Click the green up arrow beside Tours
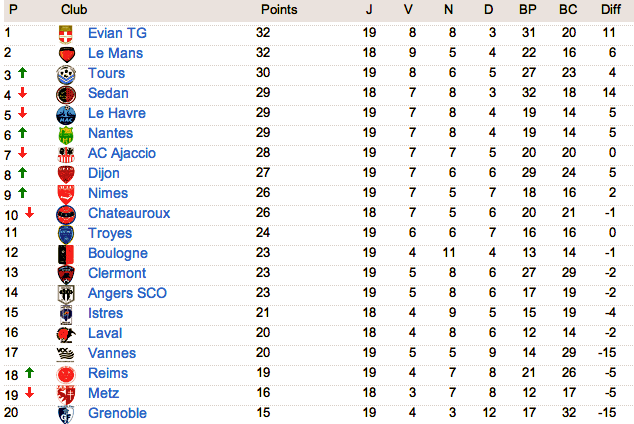Image resolution: width=634 pixels, height=424 pixels. [23, 73]
